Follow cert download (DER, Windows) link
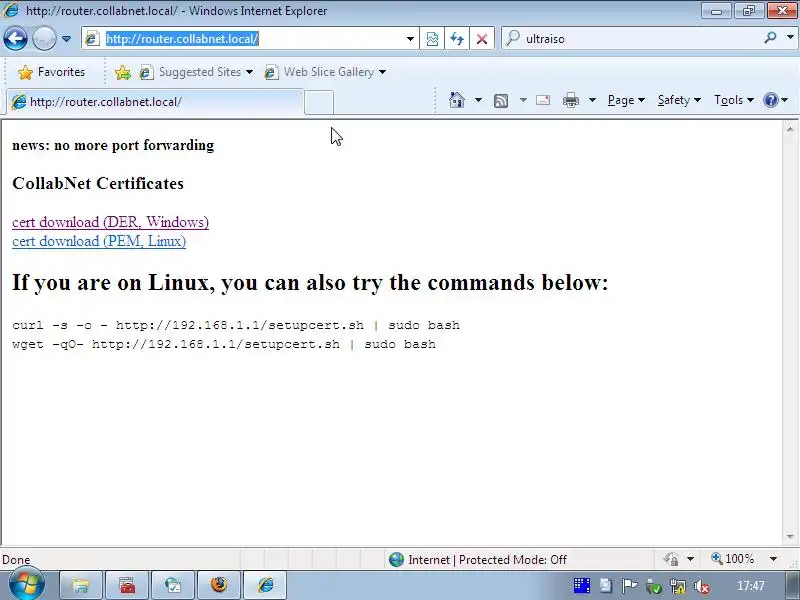Screen dimensions: 800x600 tap(110, 222)
